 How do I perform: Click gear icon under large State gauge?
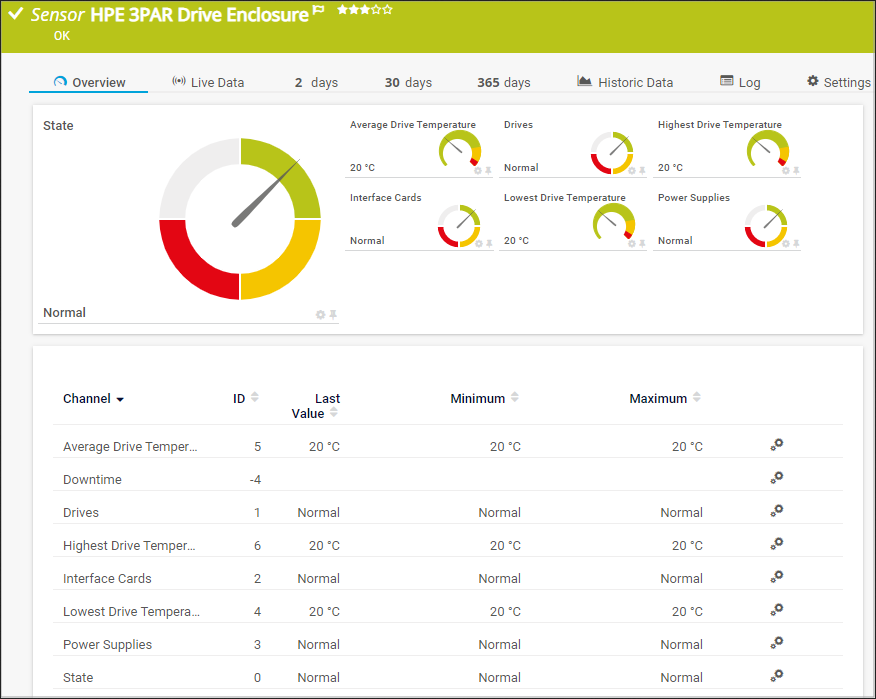pyautogui.click(x=321, y=315)
